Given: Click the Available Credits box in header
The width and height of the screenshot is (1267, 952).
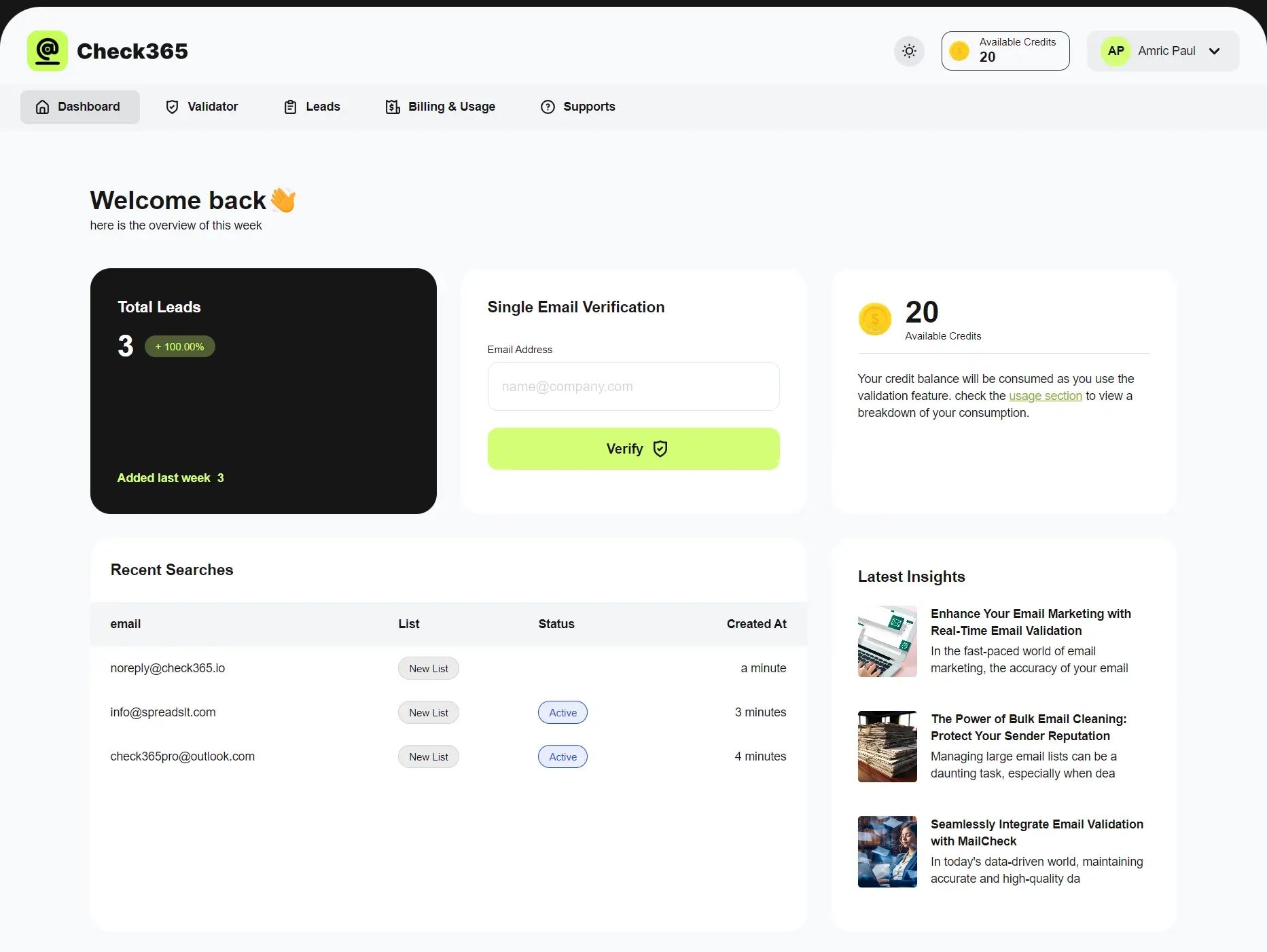Looking at the screenshot, I should (1005, 51).
